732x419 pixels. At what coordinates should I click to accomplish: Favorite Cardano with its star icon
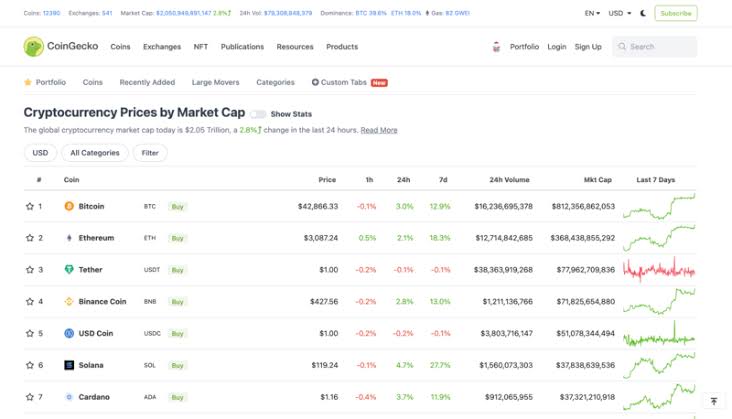point(30,397)
